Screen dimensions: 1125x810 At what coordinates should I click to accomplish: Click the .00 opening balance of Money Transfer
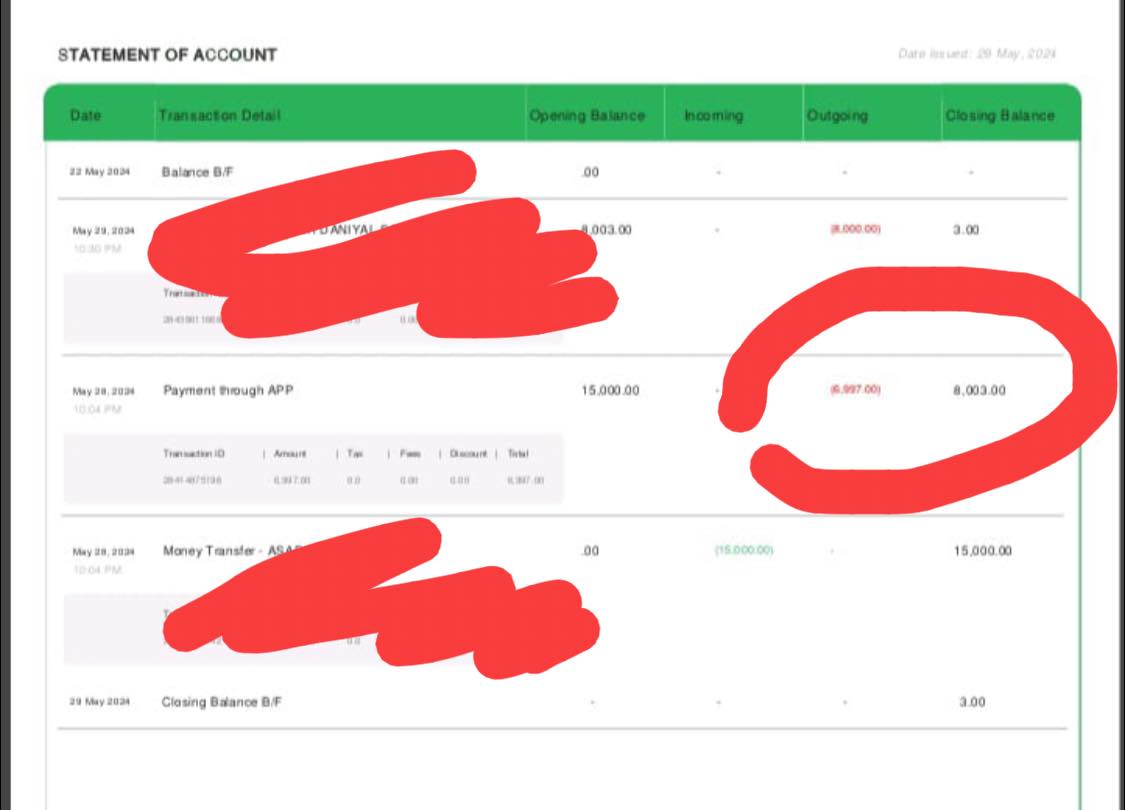(x=590, y=551)
